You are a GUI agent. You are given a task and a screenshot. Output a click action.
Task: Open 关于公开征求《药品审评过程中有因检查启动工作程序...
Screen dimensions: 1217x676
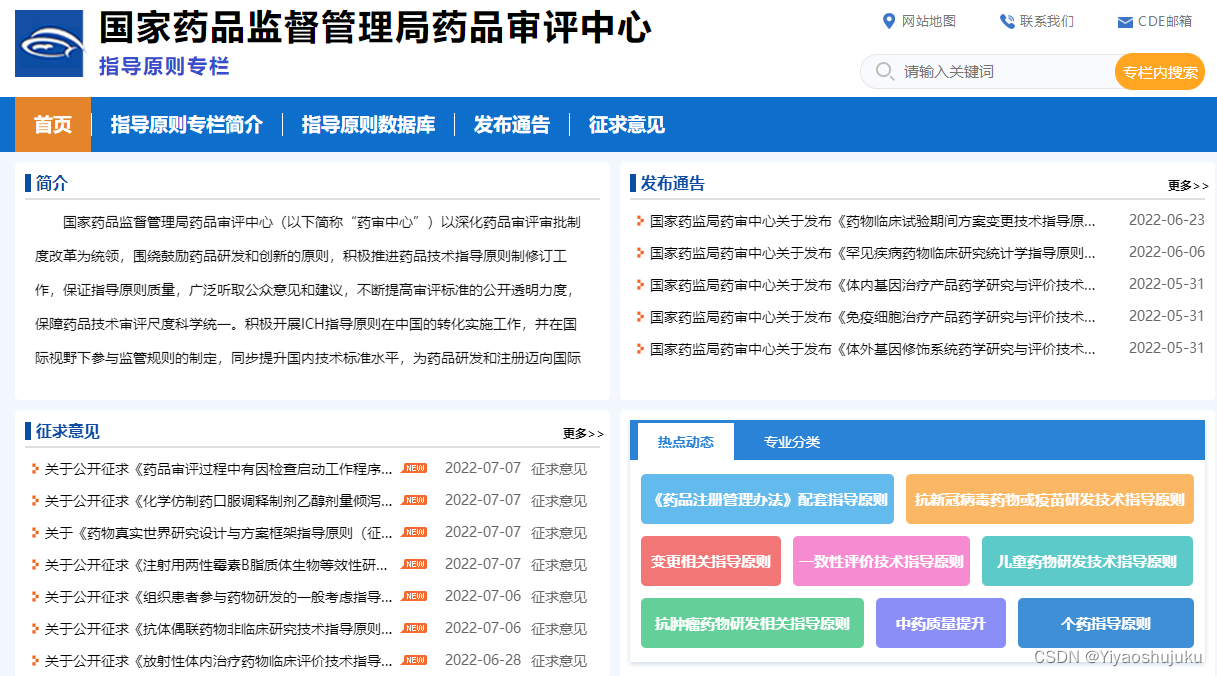tap(219, 469)
